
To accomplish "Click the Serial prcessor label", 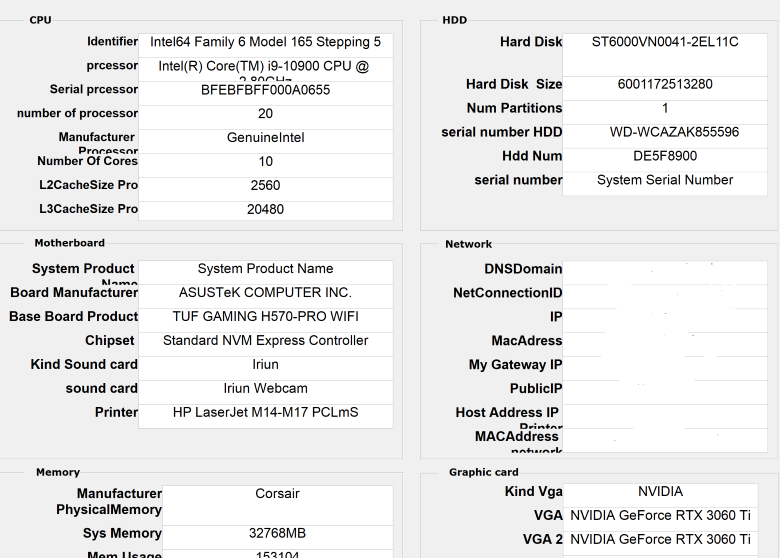I will tap(94, 90).
